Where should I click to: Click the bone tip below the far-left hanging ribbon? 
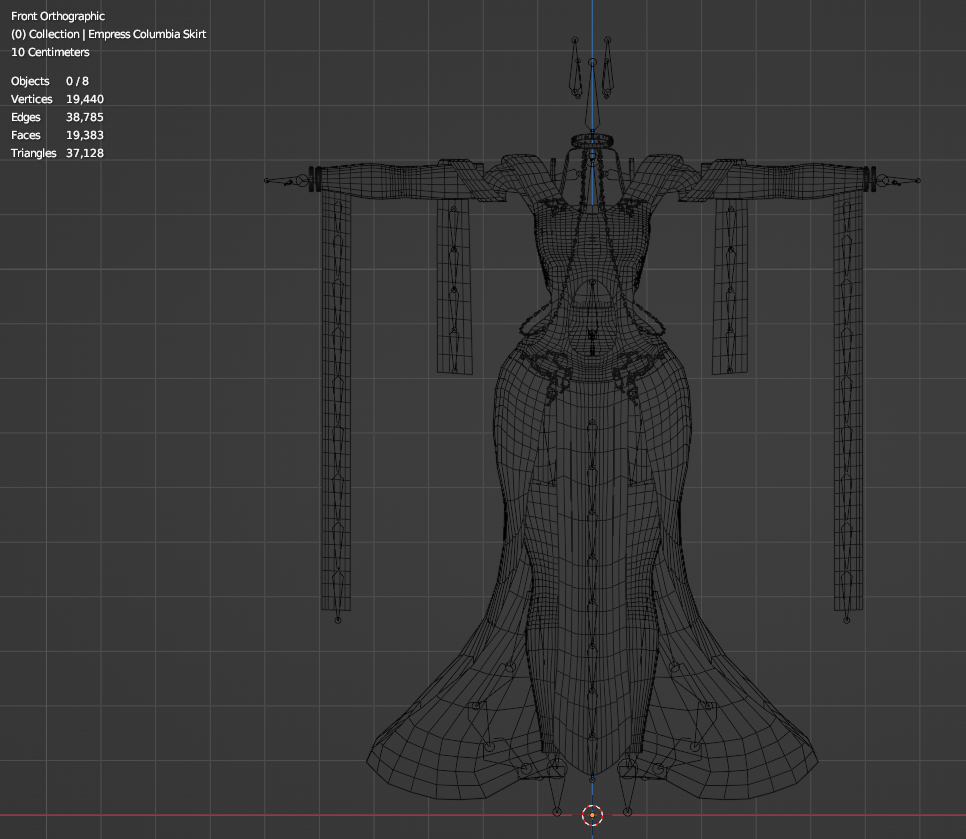coord(337,620)
